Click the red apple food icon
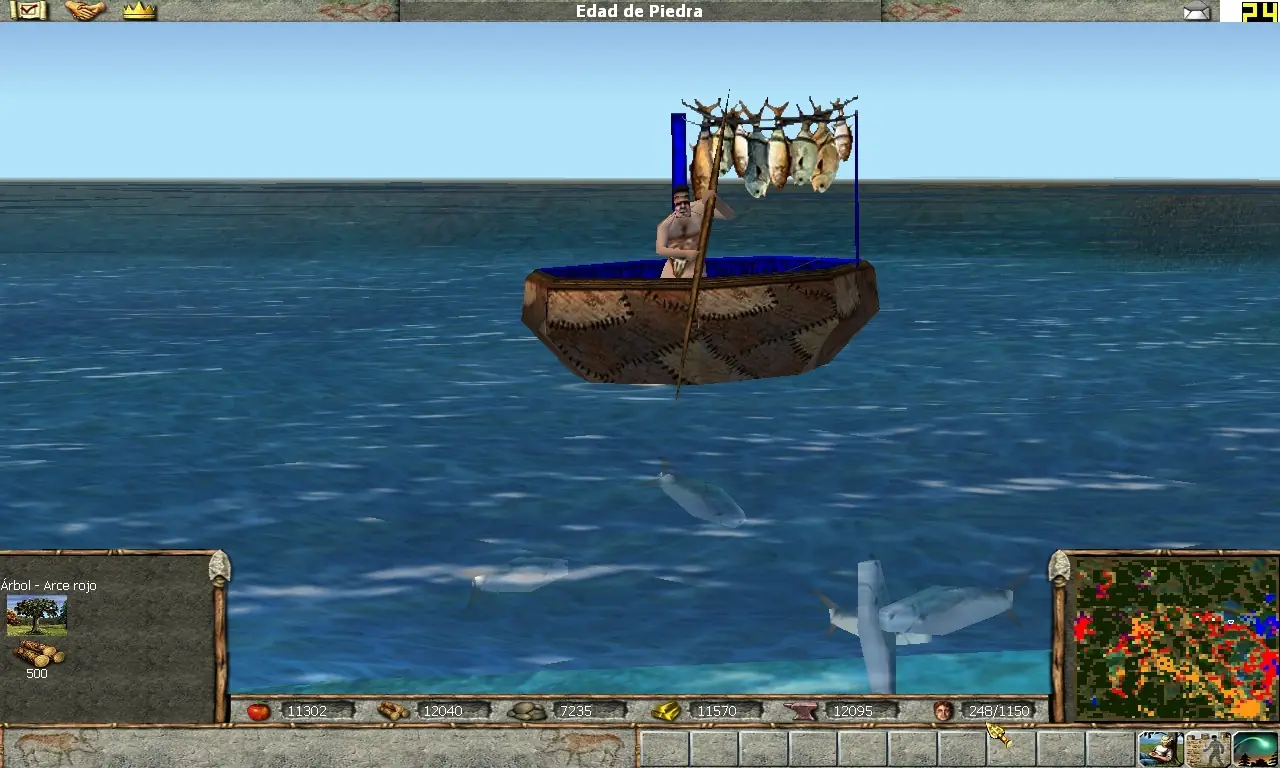 [x=258, y=711]
